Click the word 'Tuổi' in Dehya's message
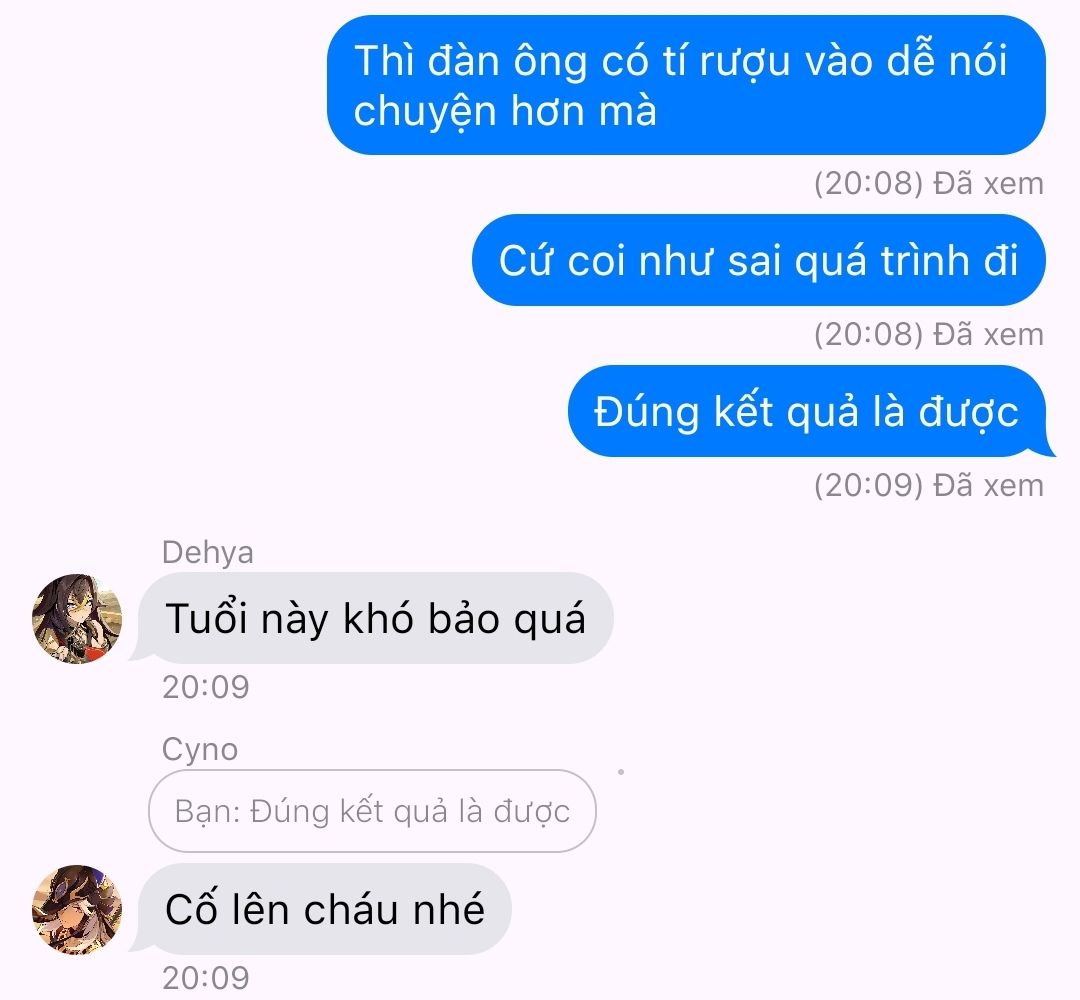 [x=206, y=618]
